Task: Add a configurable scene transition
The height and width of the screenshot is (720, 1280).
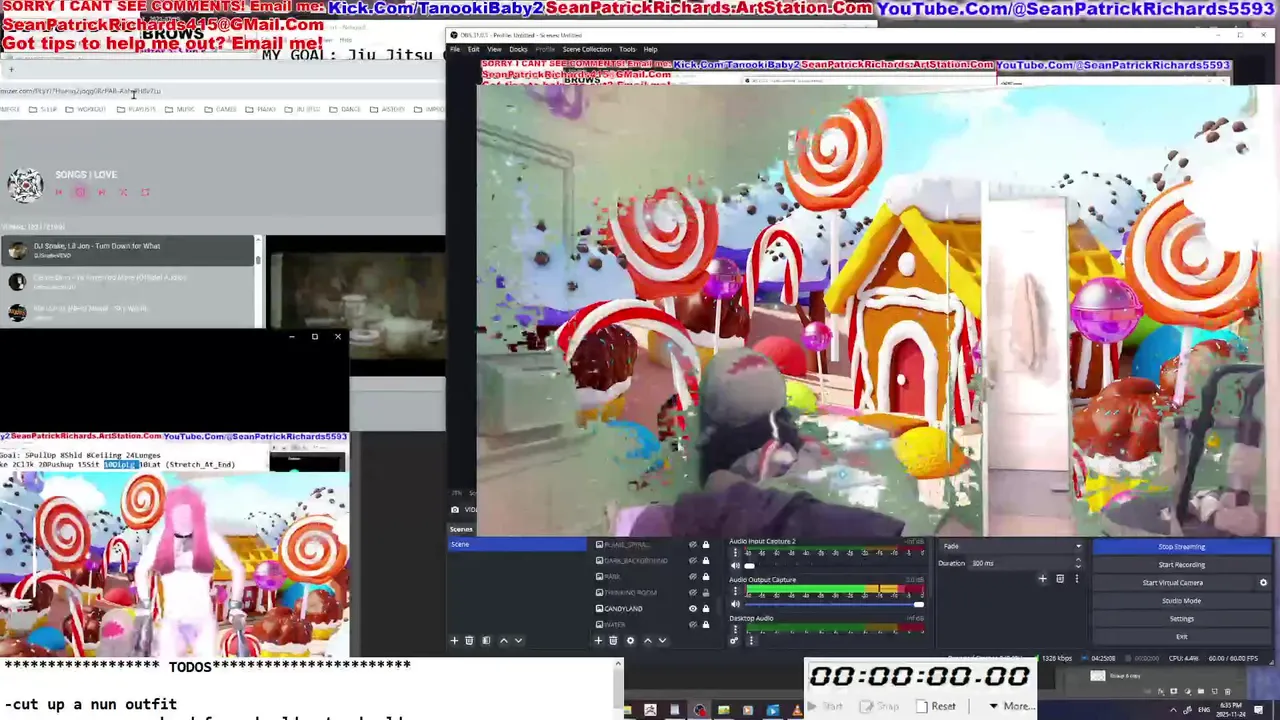Action: click(1042, 578)
